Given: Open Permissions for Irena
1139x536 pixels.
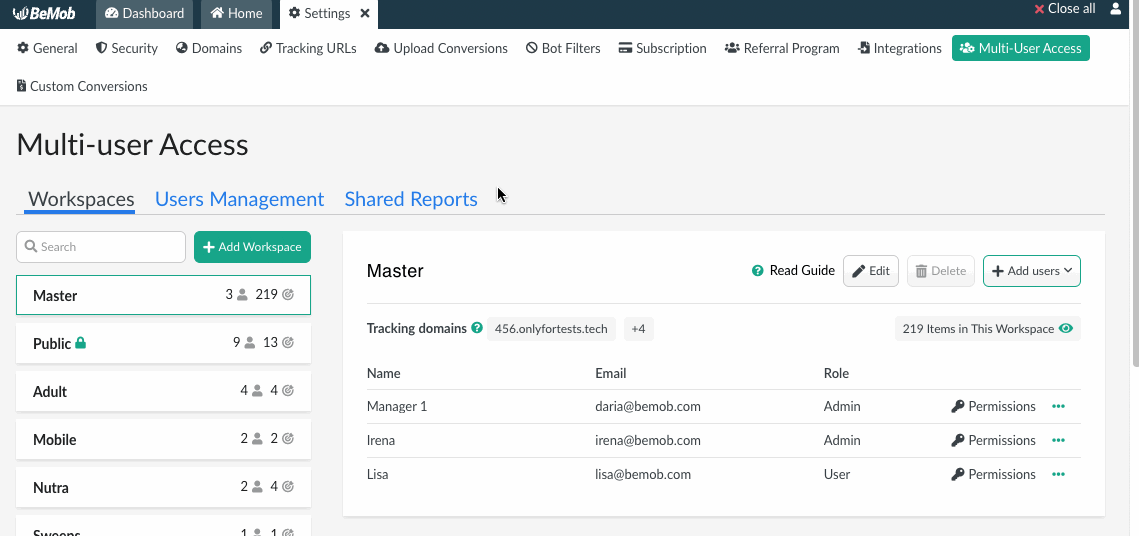Looking at the screenshot, I should [993, 441].
